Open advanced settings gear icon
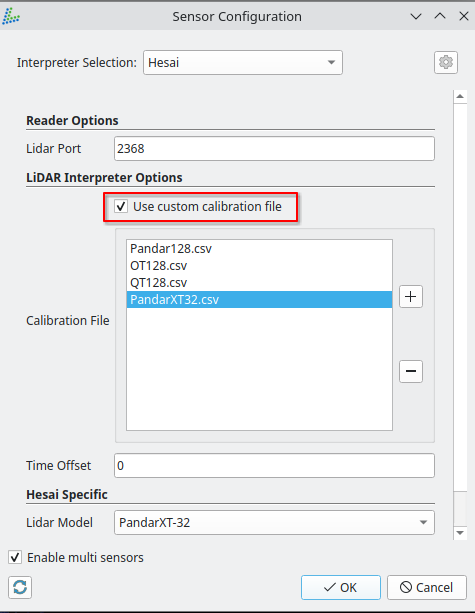Image resolution: width=475 pixels, height=613 pixels. (x=446, y=63)
